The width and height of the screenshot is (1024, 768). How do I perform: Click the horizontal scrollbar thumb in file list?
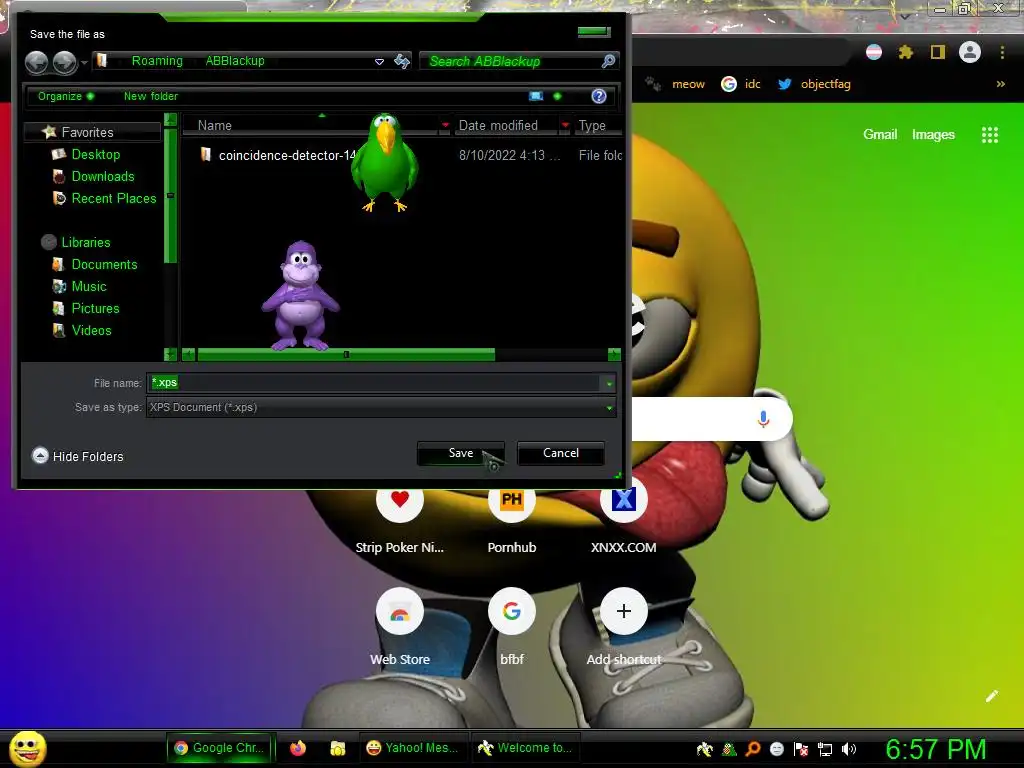click(x=346, y=355)
